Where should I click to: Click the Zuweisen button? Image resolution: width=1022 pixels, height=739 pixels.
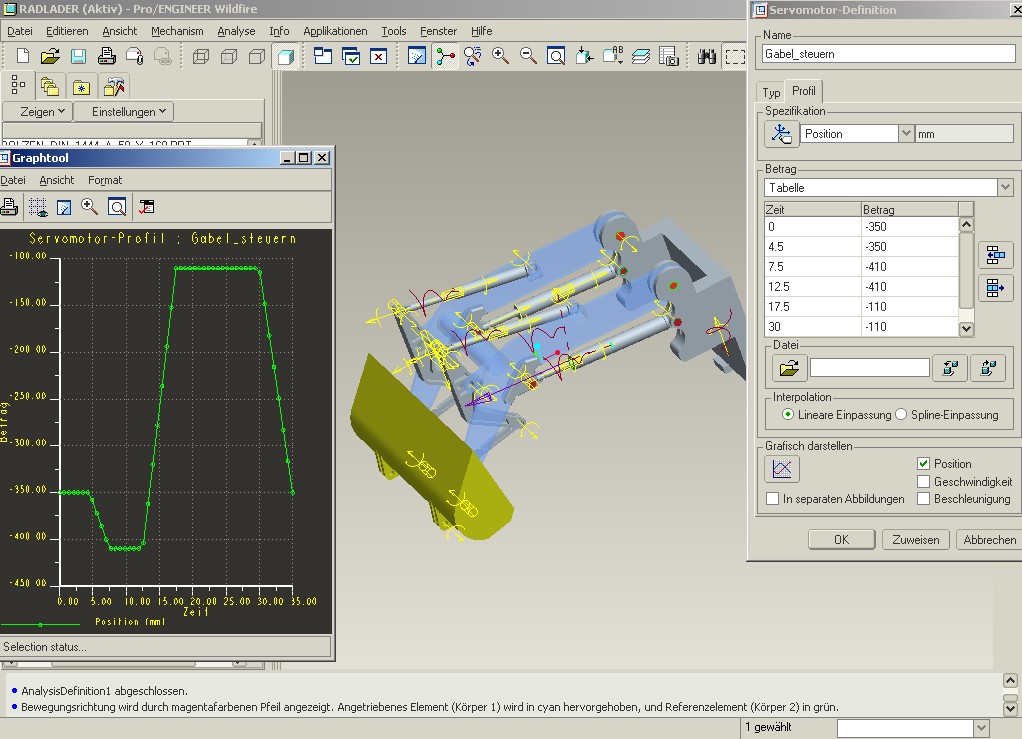click(x=916, y=539)
